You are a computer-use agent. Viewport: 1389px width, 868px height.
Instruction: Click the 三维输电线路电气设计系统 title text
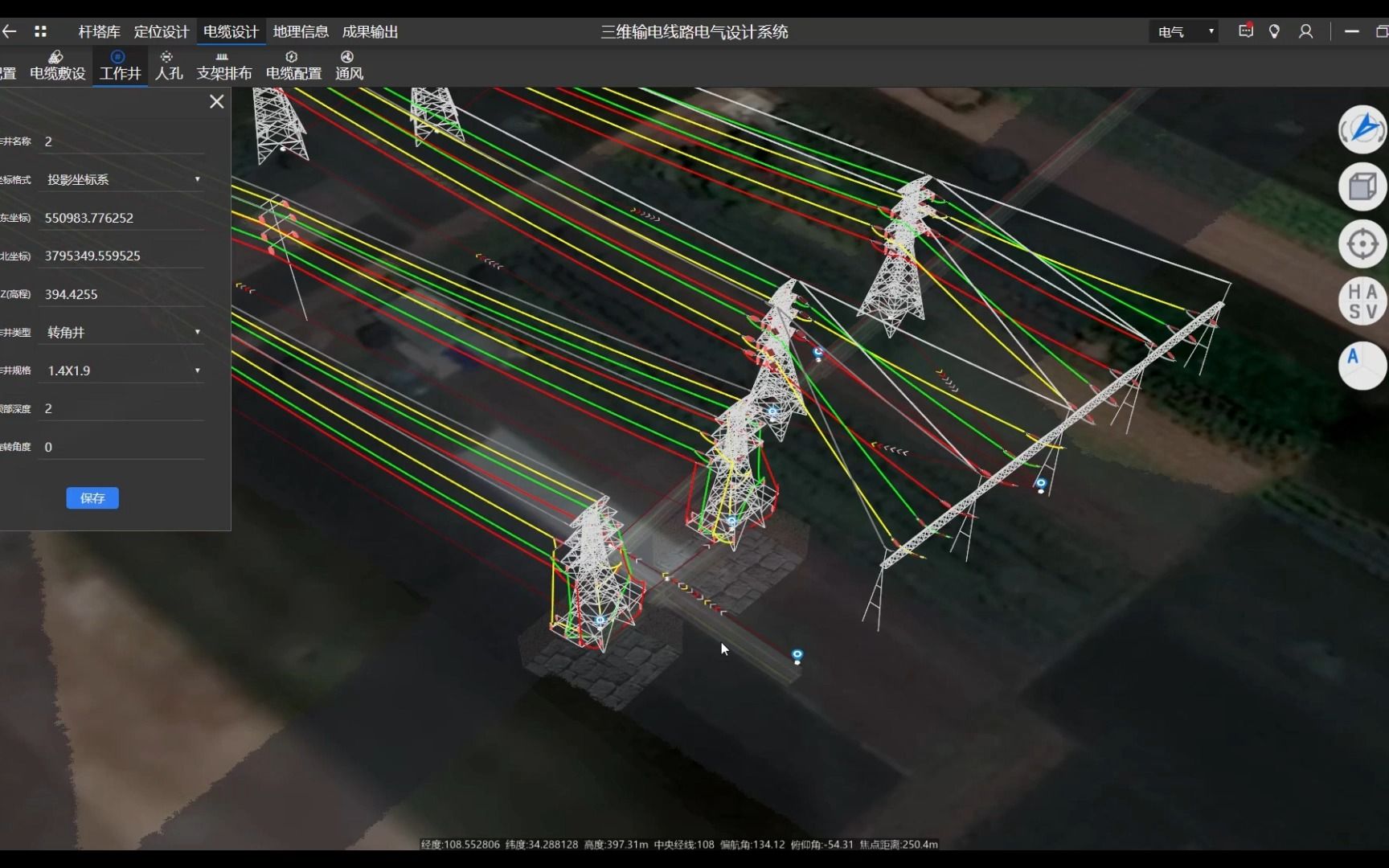[694, 32]
